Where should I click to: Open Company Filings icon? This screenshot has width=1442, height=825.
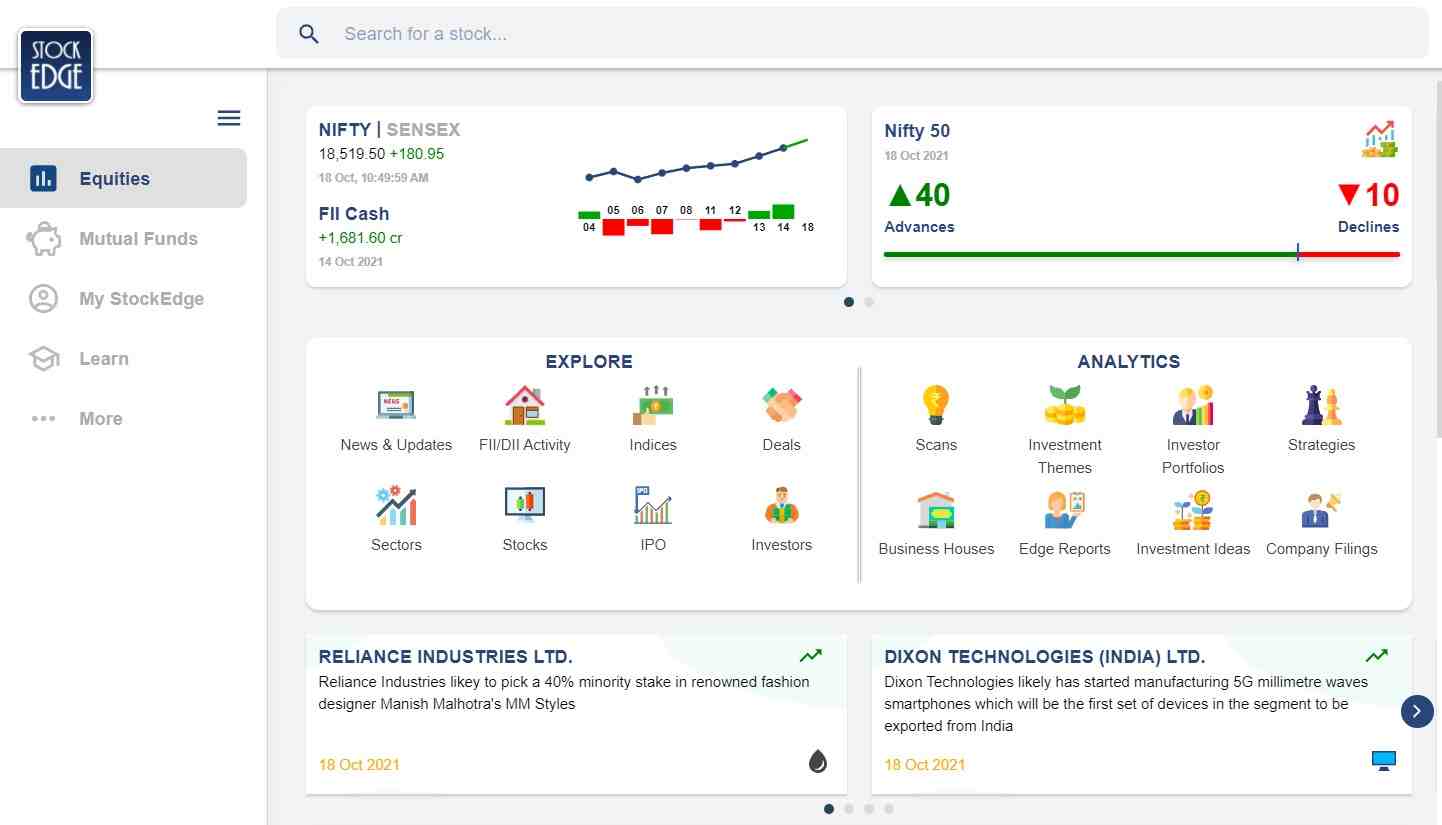tap(1321, 509)
